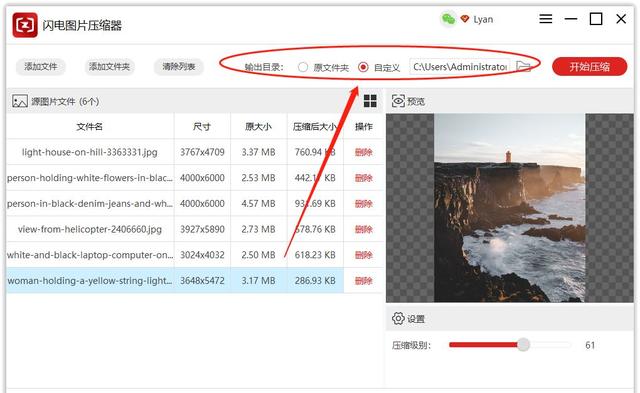This screenshot has width=640, height=393.
Task: Delete view-from-helicopter-2406660.jpg row
Action: [x=363, y=229]
